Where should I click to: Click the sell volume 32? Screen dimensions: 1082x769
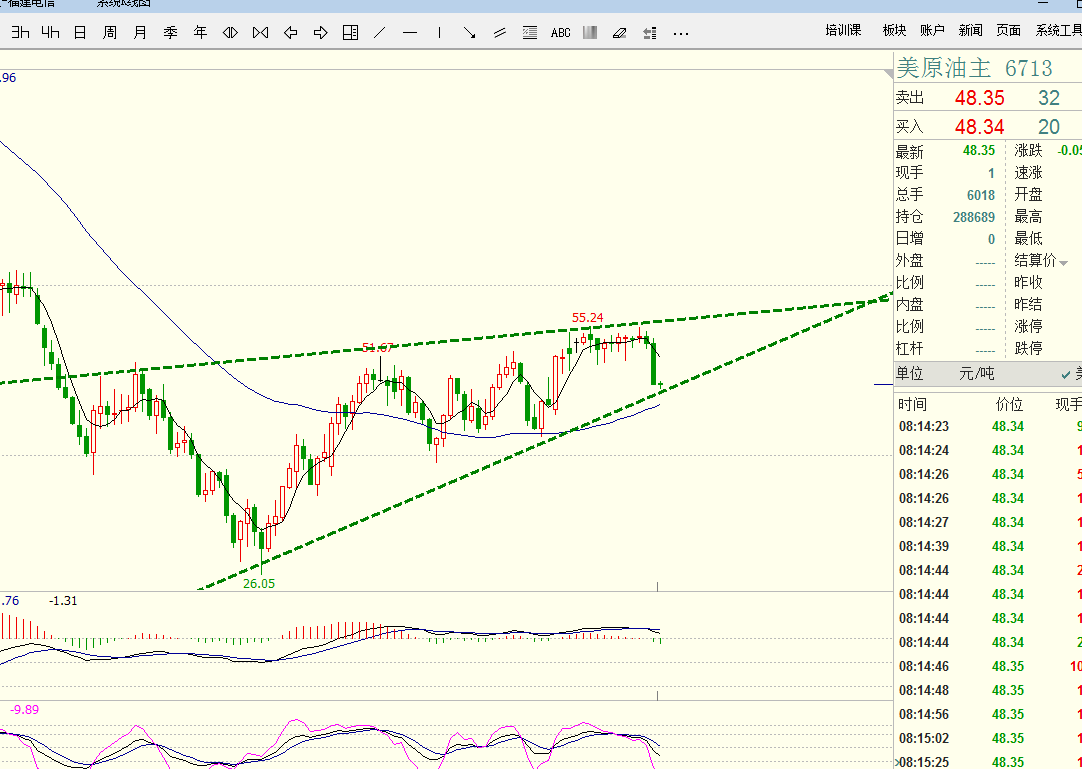click(1049, 98)
